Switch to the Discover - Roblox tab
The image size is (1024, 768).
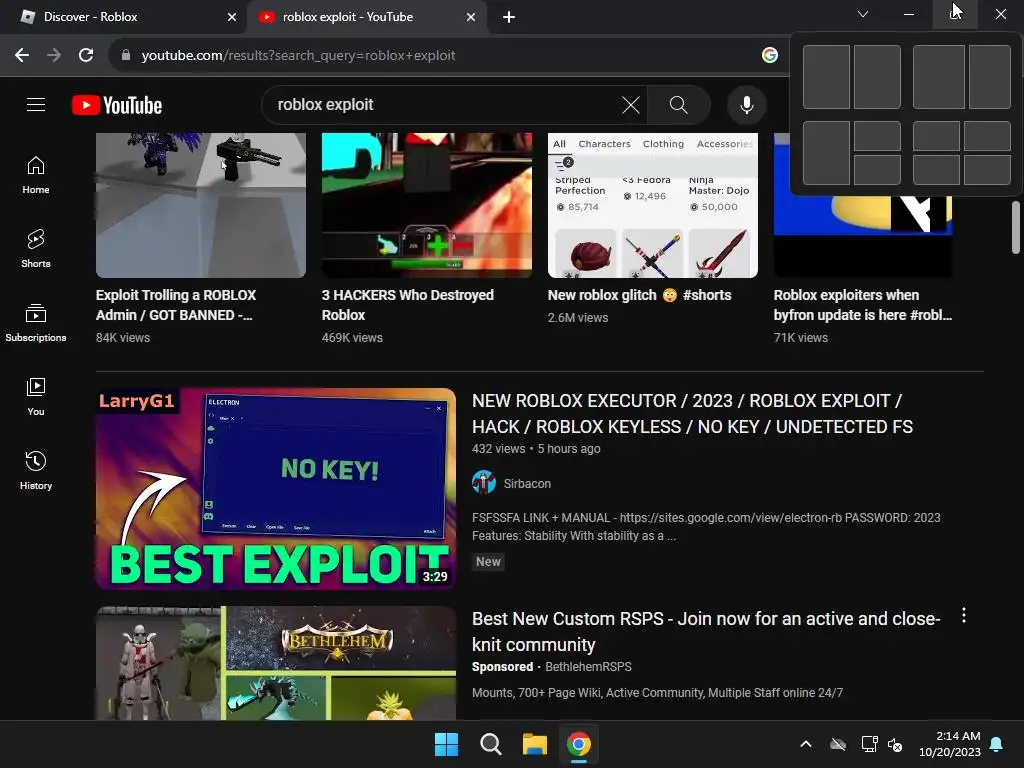point(123,17)
